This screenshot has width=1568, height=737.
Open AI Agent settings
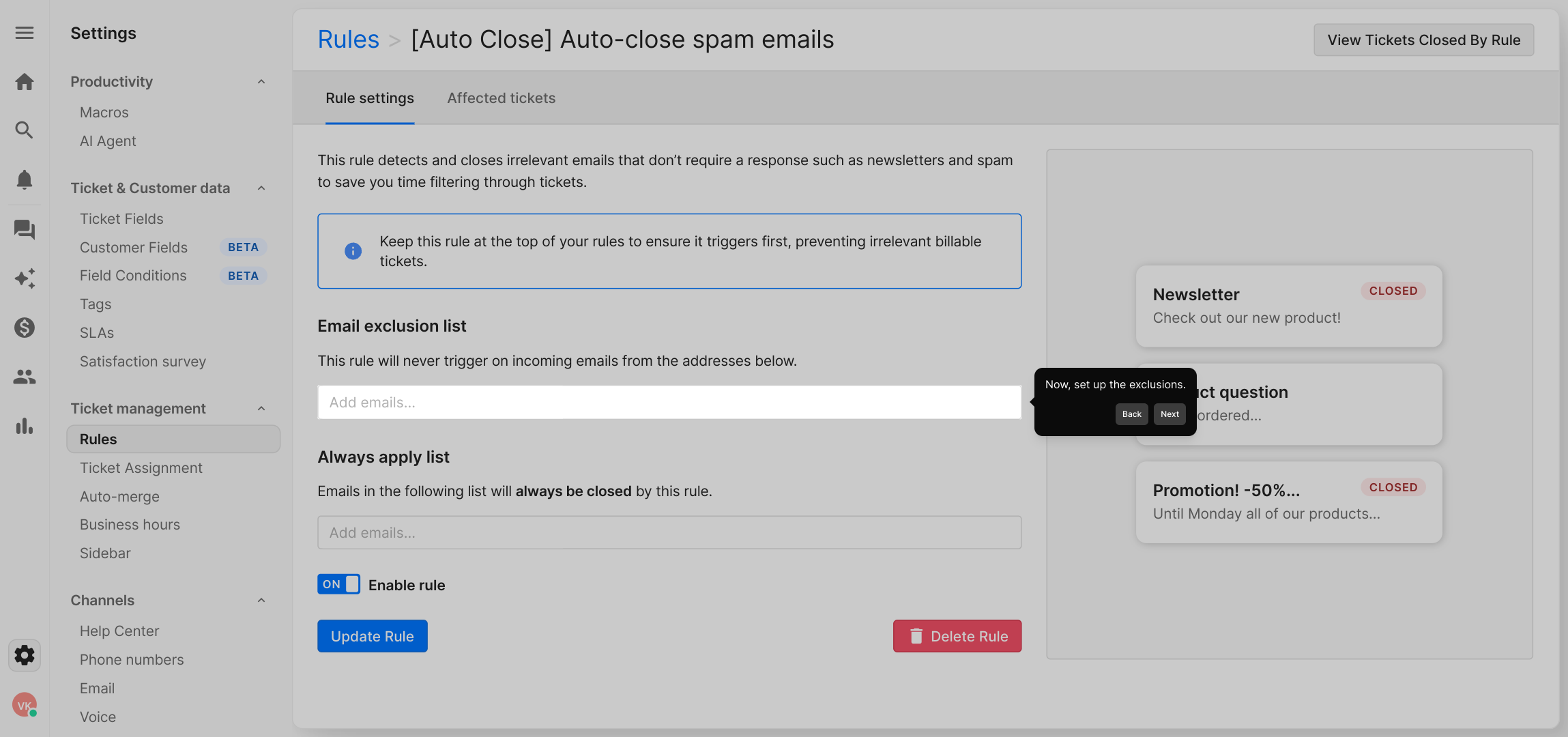[x=108, y=141]
